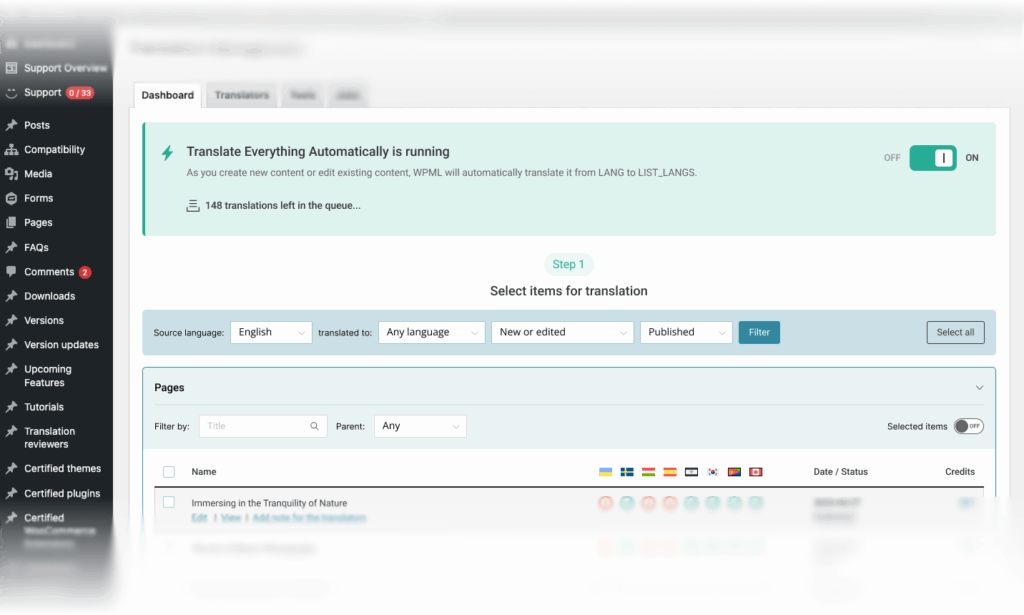Click the Media library icon
The height and width of the screenshot is (615, 1024).
click(x=11, y=174)
